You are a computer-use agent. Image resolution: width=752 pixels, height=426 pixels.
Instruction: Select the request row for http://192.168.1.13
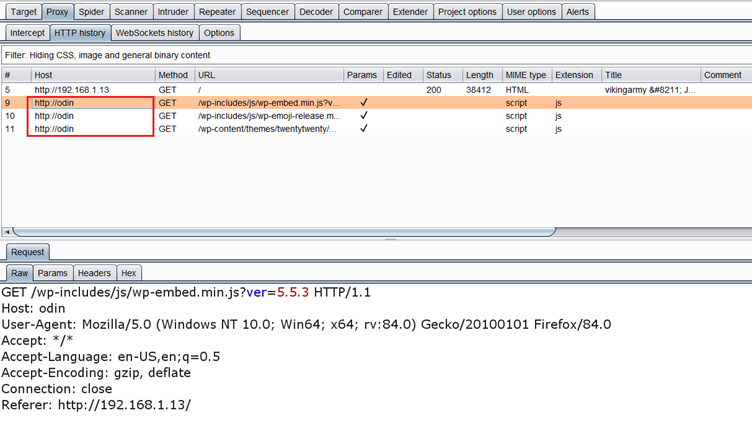tap(72, 90)
